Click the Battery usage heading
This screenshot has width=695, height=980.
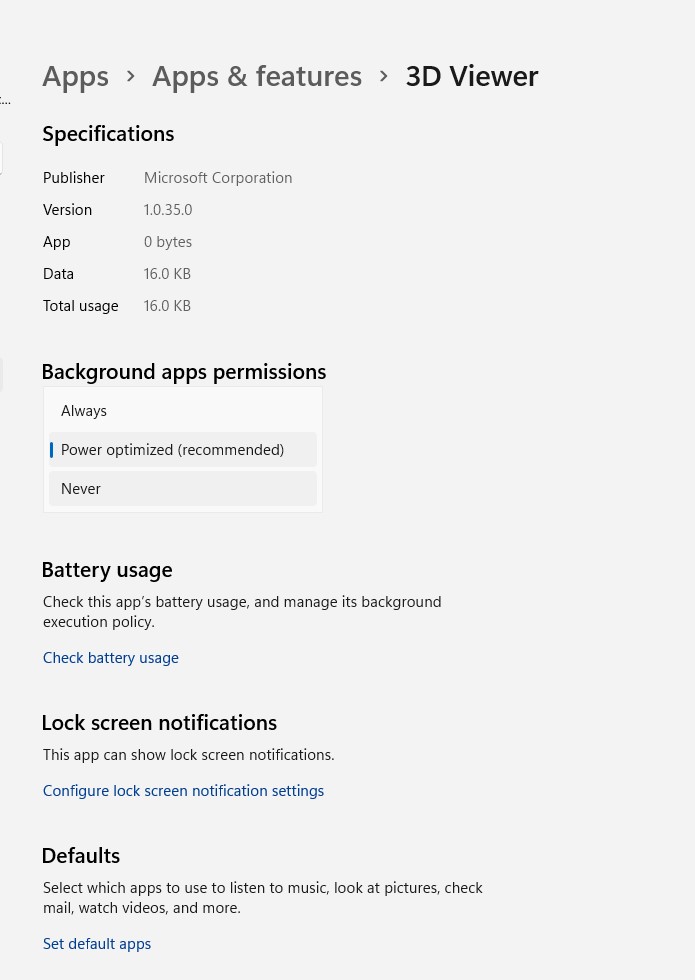[107, 570]
